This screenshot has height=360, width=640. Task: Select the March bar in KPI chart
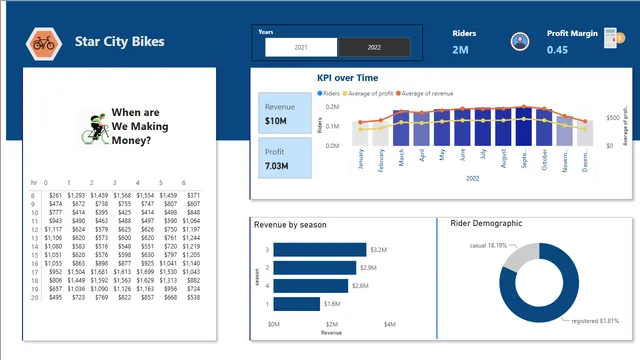tap(401, 128)
